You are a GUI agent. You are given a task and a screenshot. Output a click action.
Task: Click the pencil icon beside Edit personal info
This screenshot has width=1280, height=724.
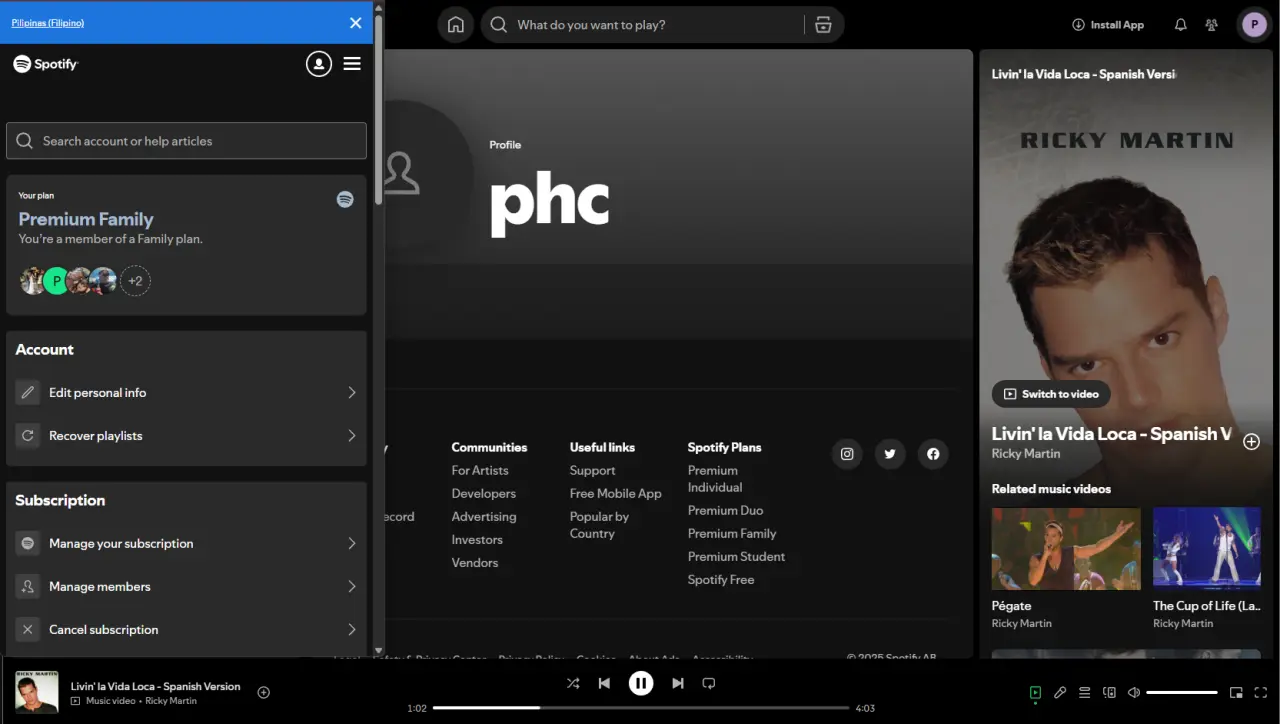28,393
